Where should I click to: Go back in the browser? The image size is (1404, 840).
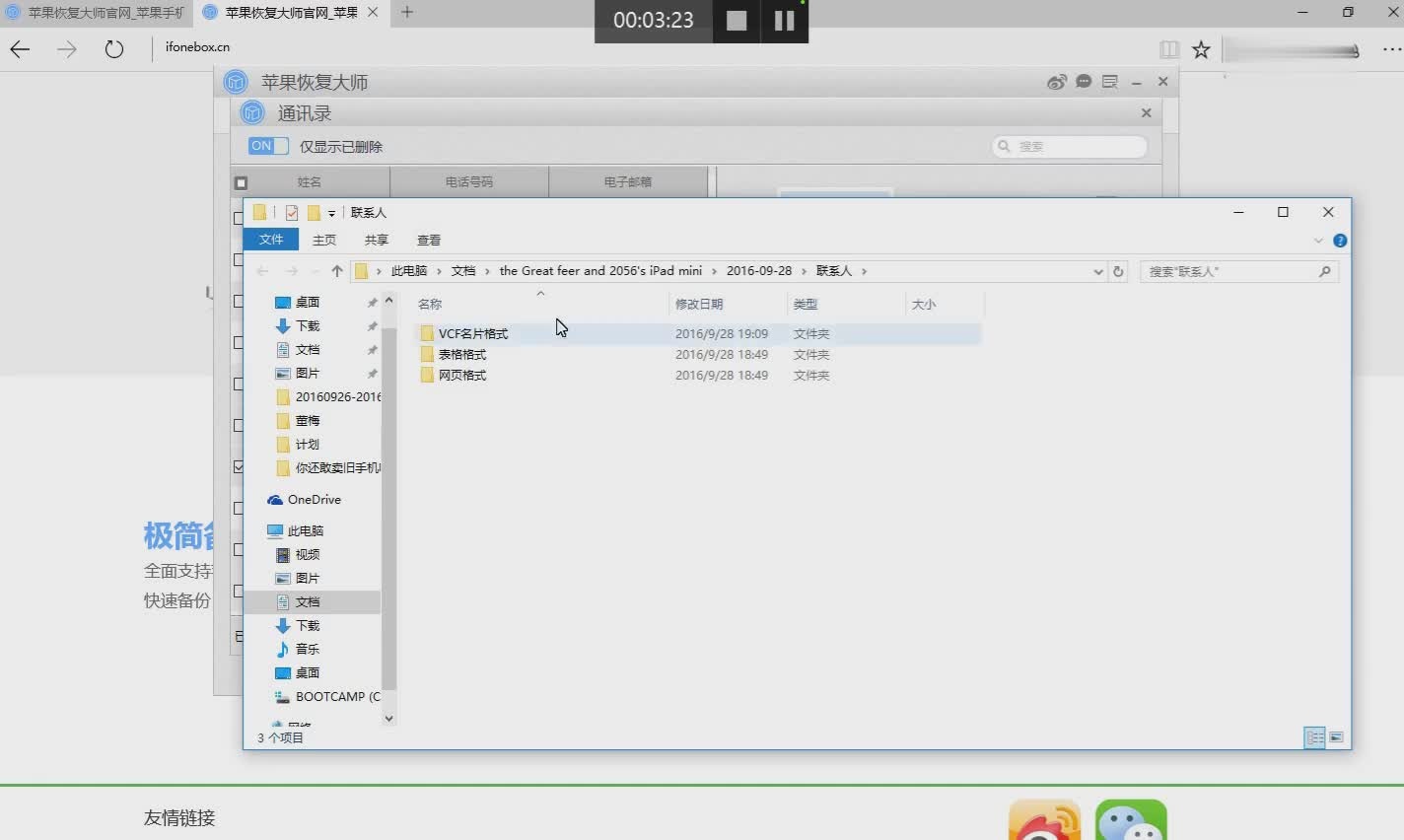click(20, 49)
